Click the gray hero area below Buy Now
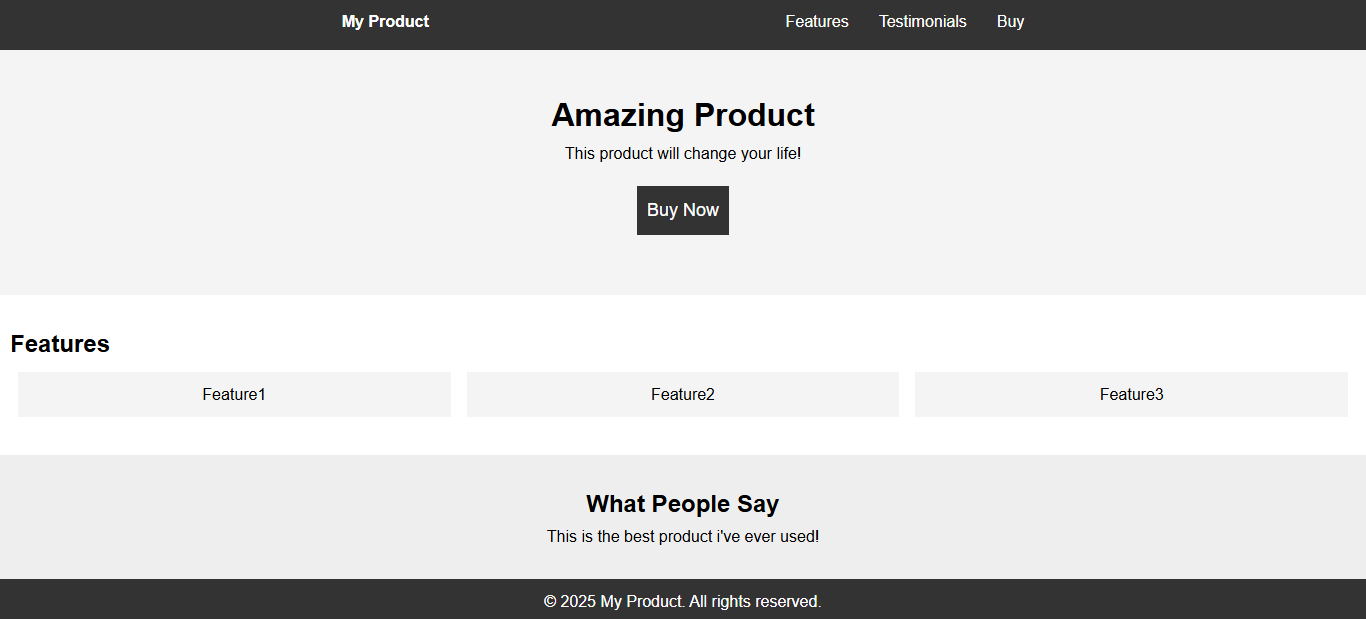 (x=683, y=265)
